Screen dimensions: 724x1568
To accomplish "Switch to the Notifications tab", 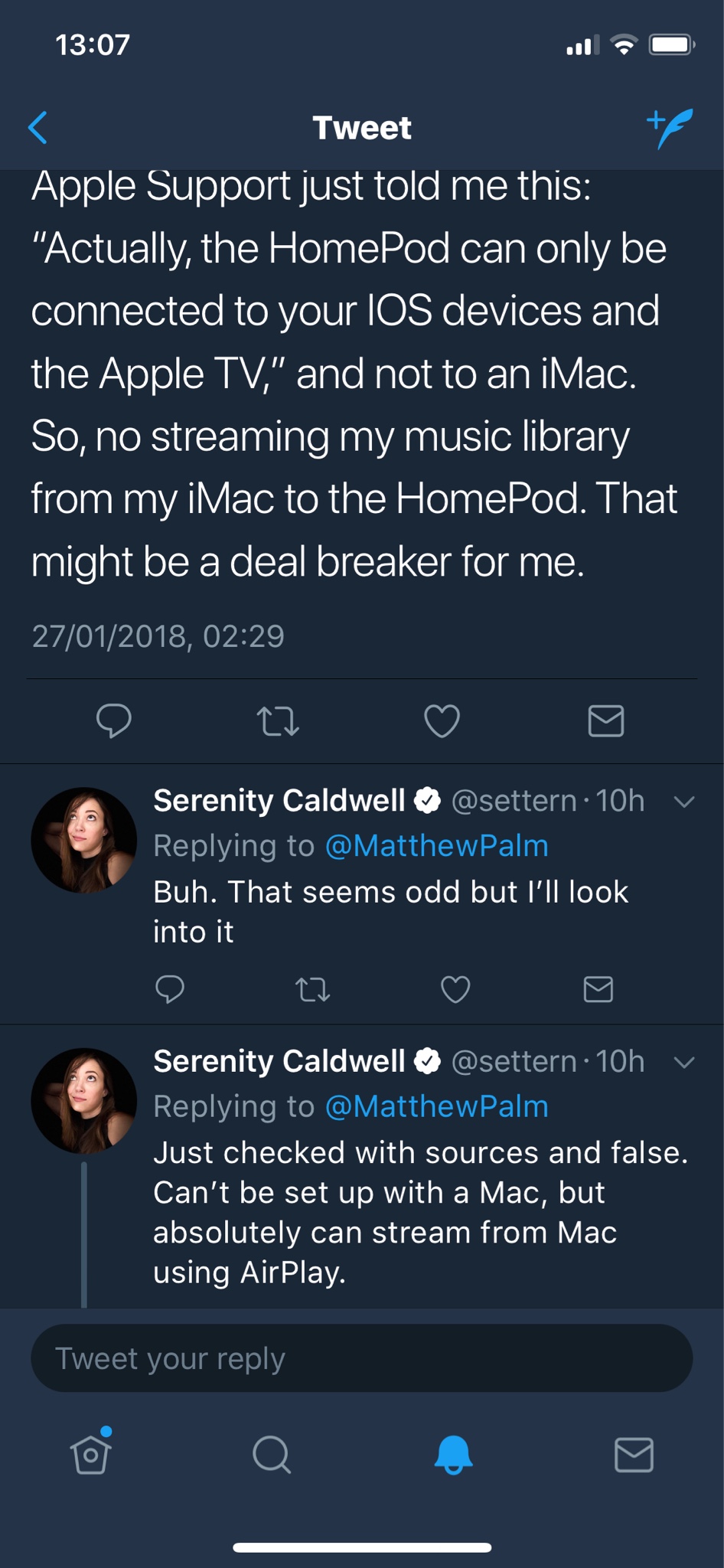I will click(x=453, y=1454).
